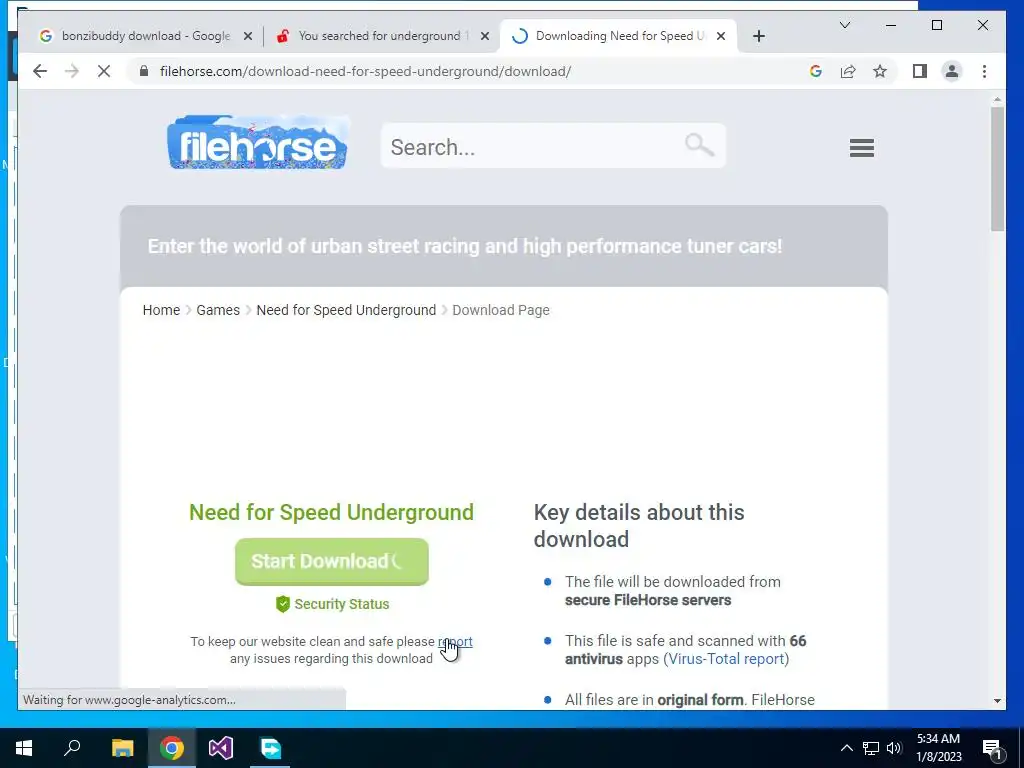Click the Need for Speed Underground heading
Screen dimensions: 1024x768
point(332,513)
